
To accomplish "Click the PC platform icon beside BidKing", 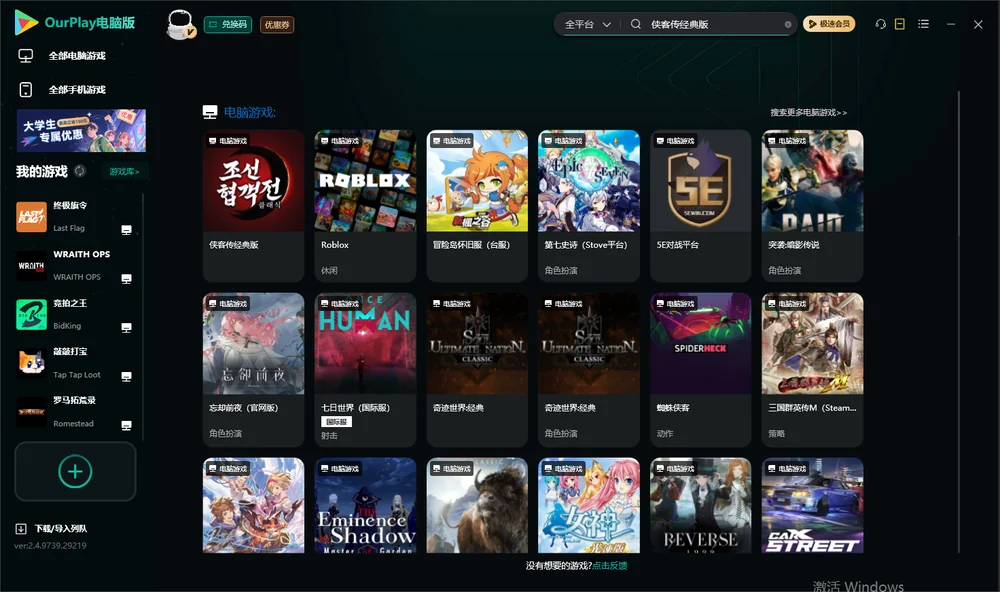I will (x=126, y=328).
